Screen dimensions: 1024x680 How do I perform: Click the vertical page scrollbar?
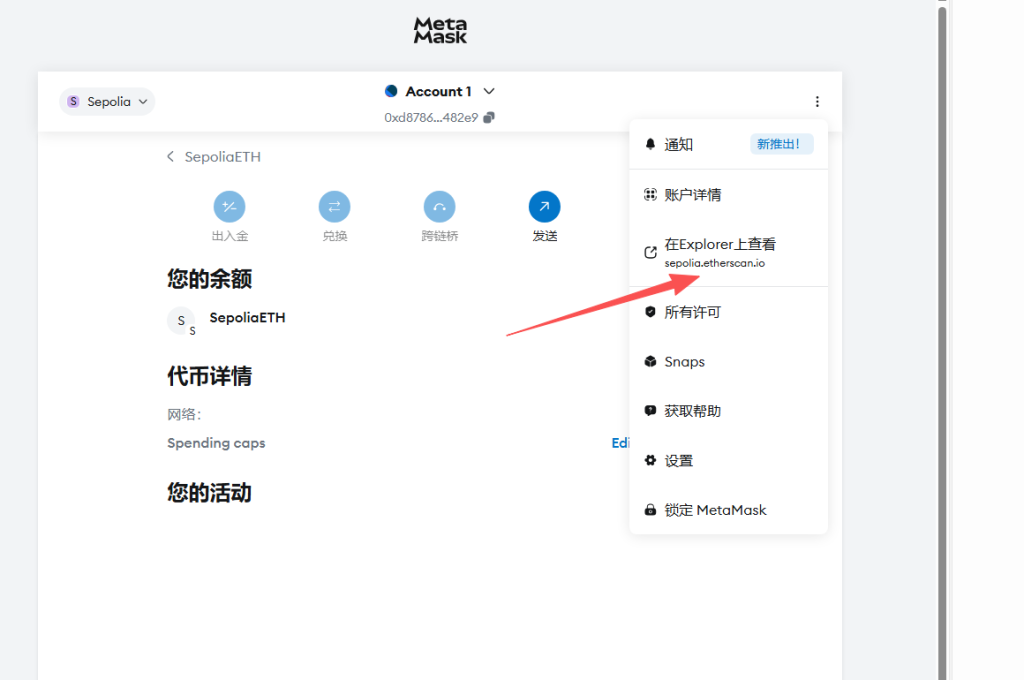click(941, 300)
